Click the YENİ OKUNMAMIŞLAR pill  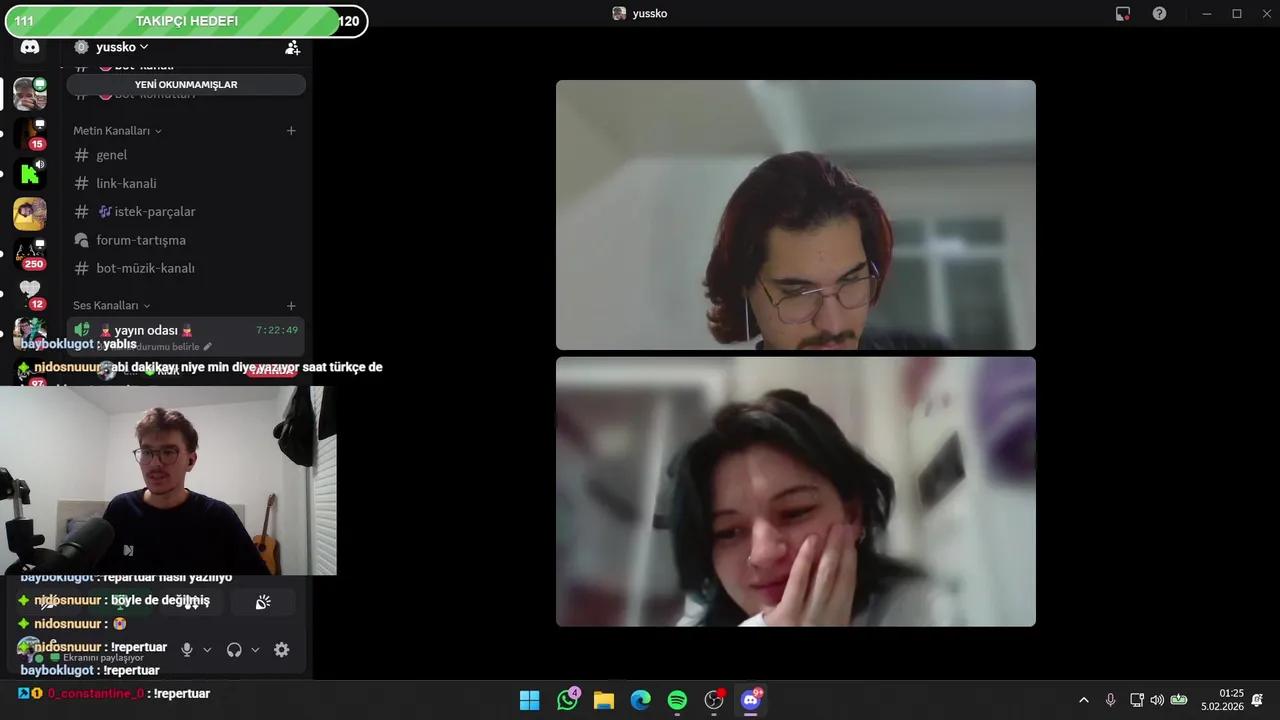point(186,85)
